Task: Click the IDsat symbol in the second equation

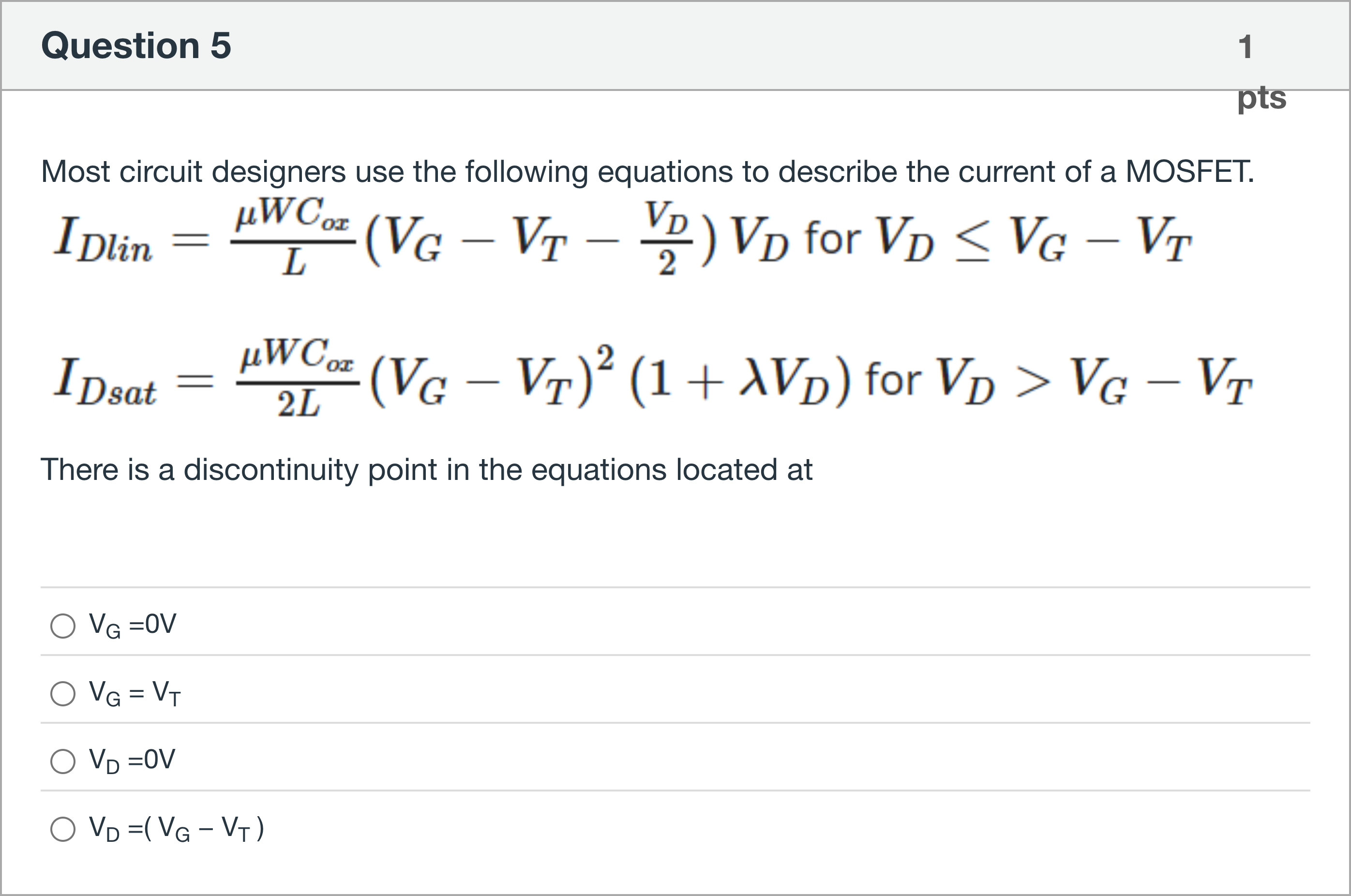Action: click(x=105, y=382)
